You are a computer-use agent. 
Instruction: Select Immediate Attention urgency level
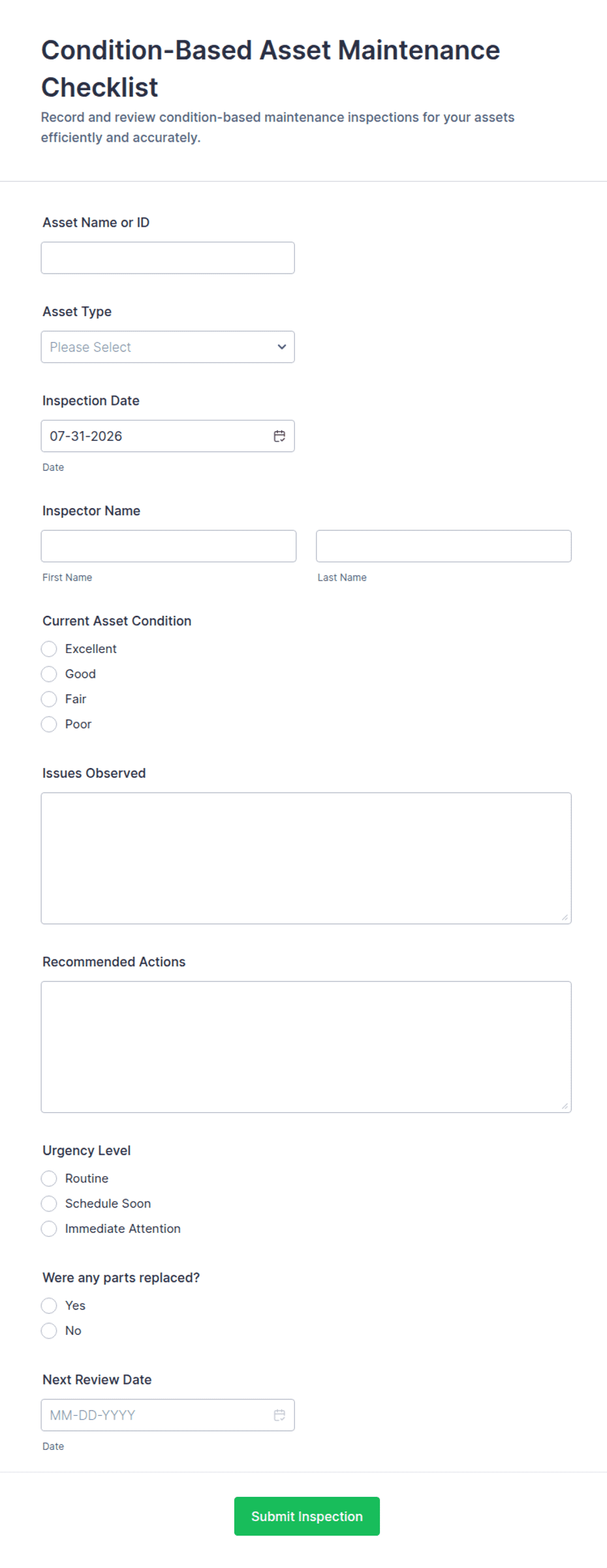pyautogui.click(x=49, y=1229)
